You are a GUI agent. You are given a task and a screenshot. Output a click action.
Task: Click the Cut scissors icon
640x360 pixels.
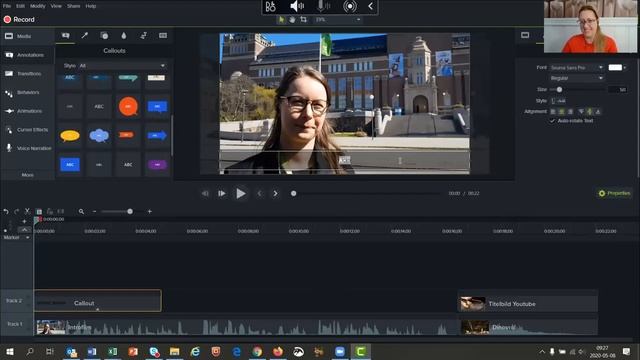coord(27,211)
